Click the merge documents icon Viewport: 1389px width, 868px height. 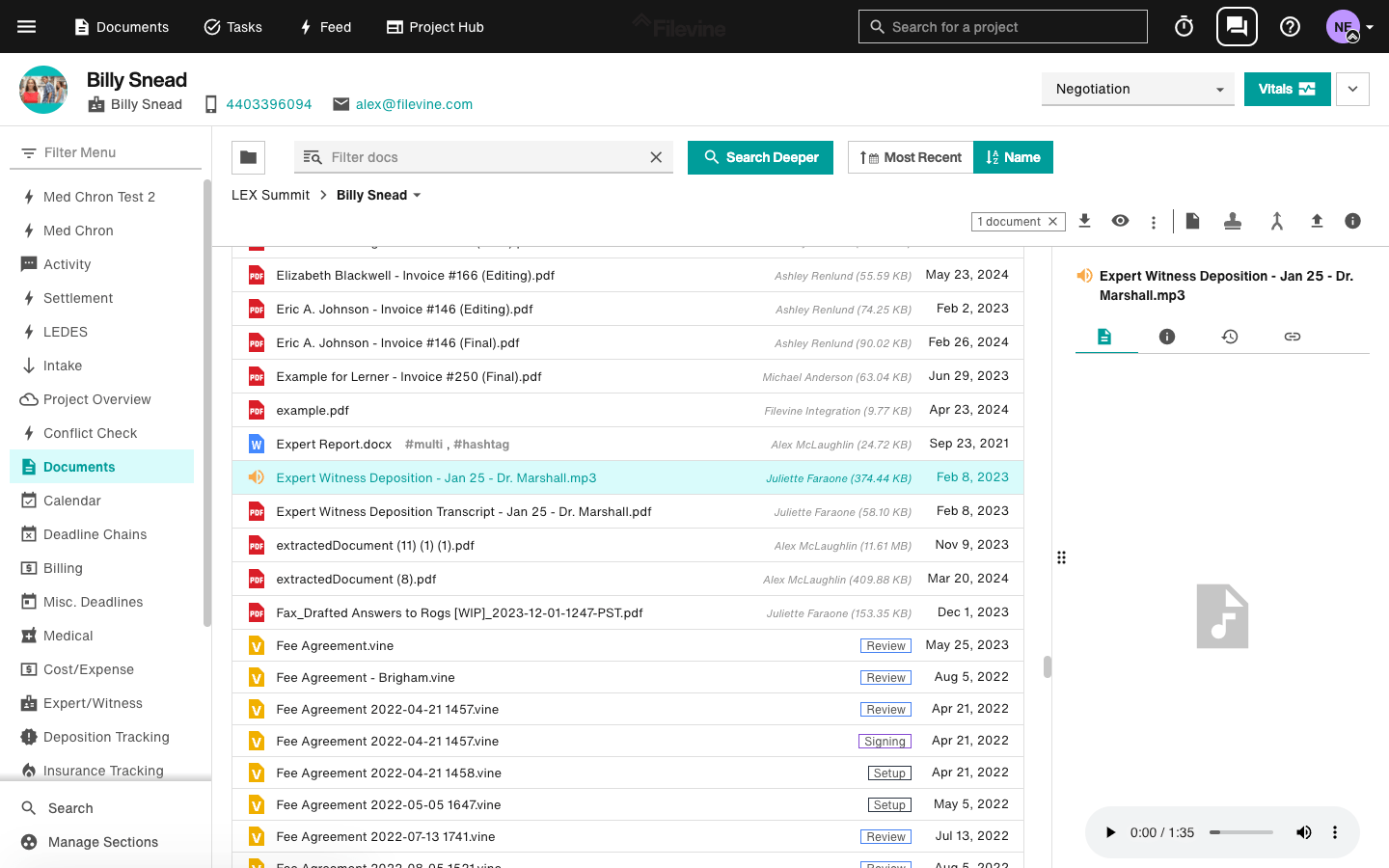pos(1276,221)
